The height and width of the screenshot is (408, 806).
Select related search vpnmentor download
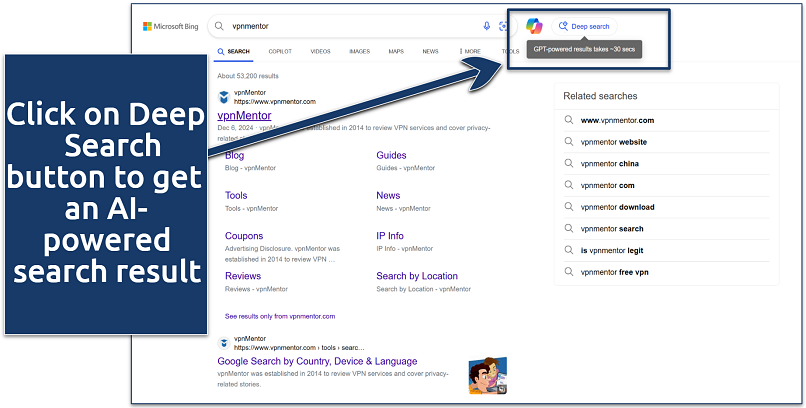(x=617, y=207)
